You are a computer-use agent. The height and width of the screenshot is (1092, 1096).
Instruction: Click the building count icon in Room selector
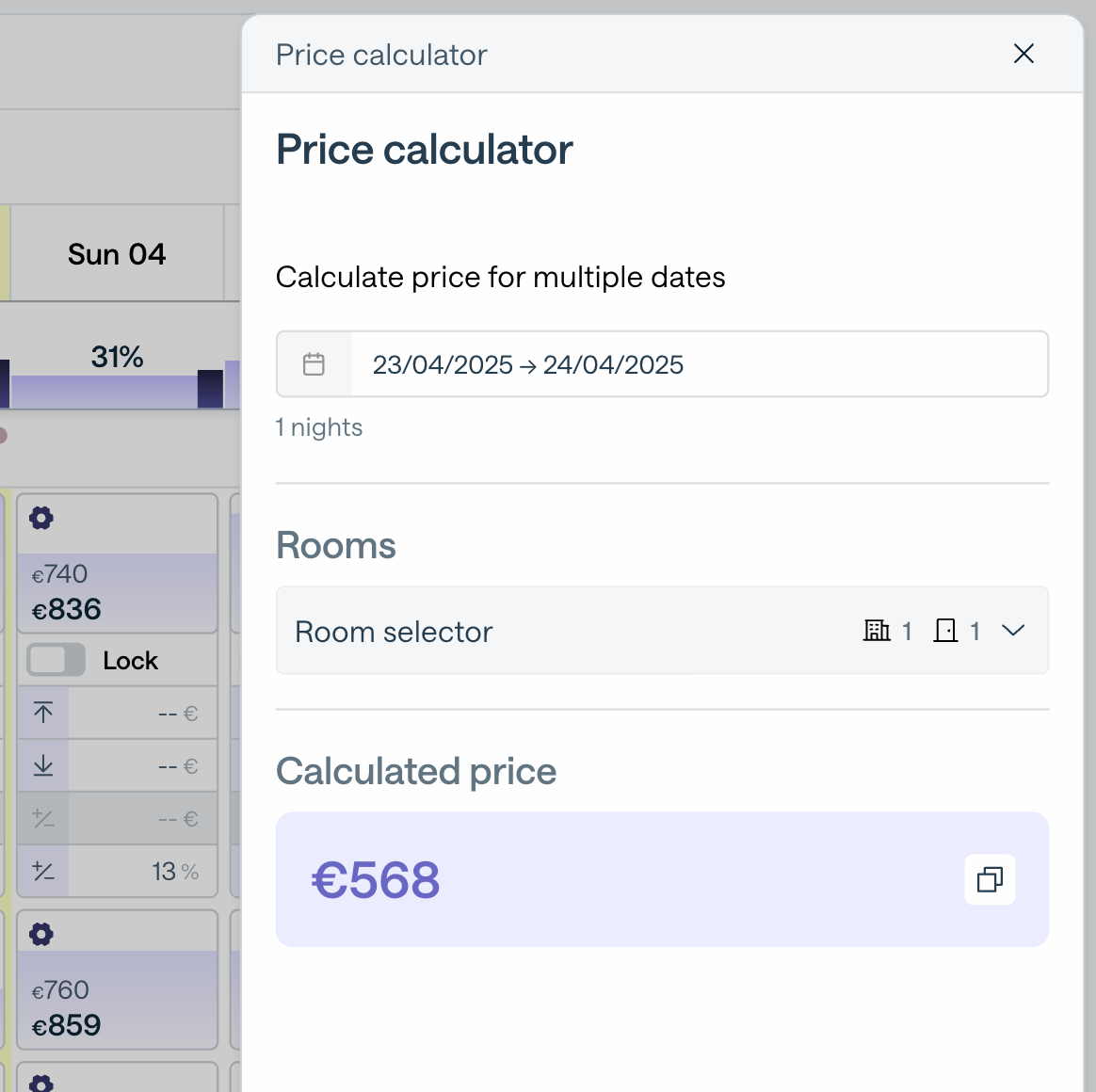(877, 631)
